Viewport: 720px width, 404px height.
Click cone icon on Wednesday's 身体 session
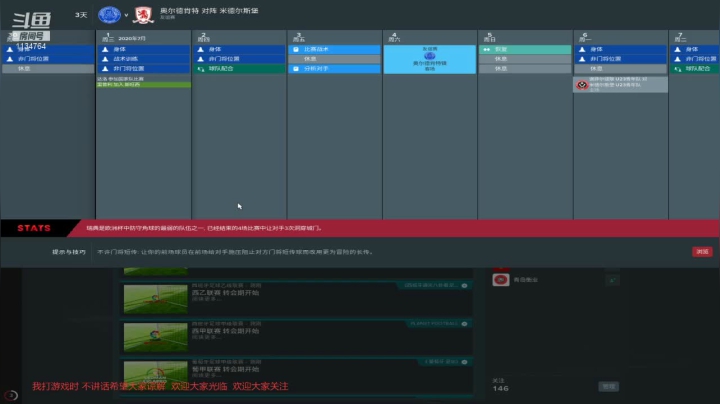point(105,49)
